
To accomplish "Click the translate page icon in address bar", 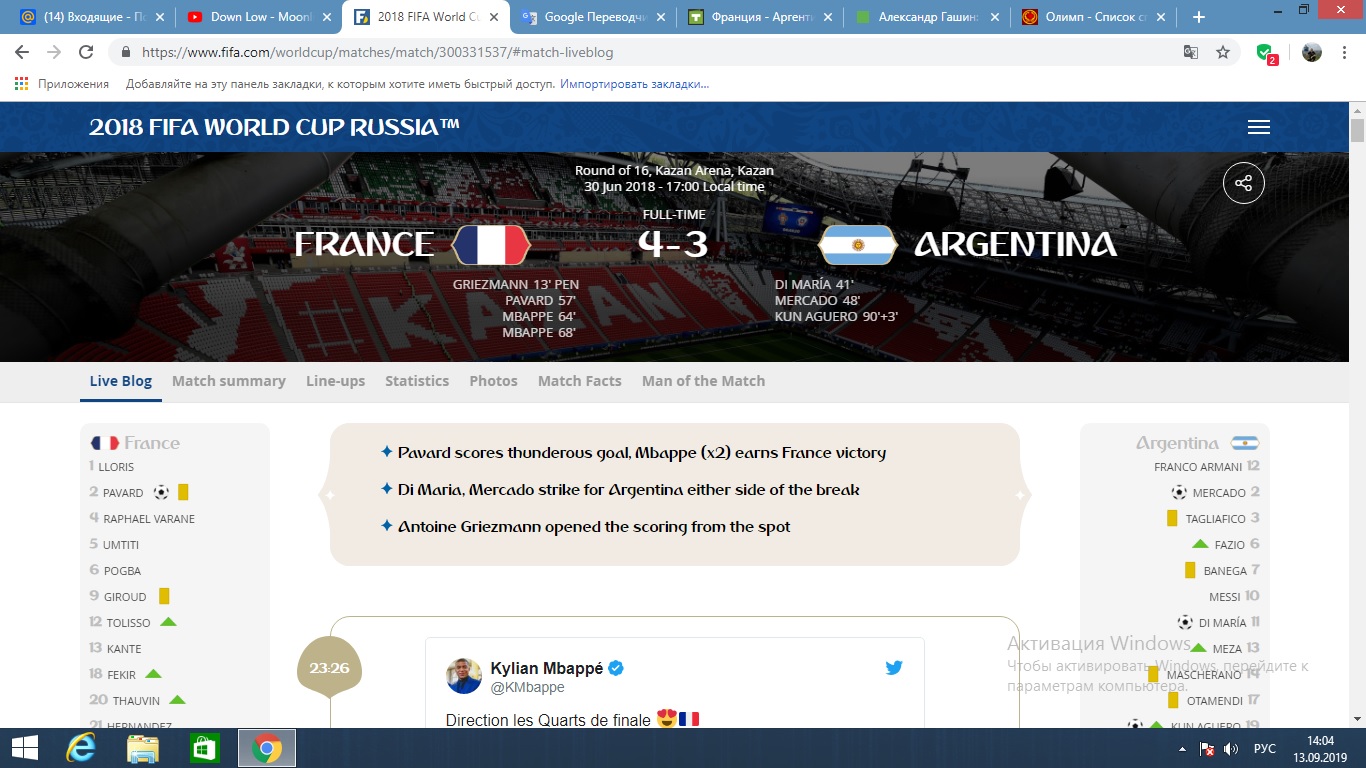I will (1191, 52).
